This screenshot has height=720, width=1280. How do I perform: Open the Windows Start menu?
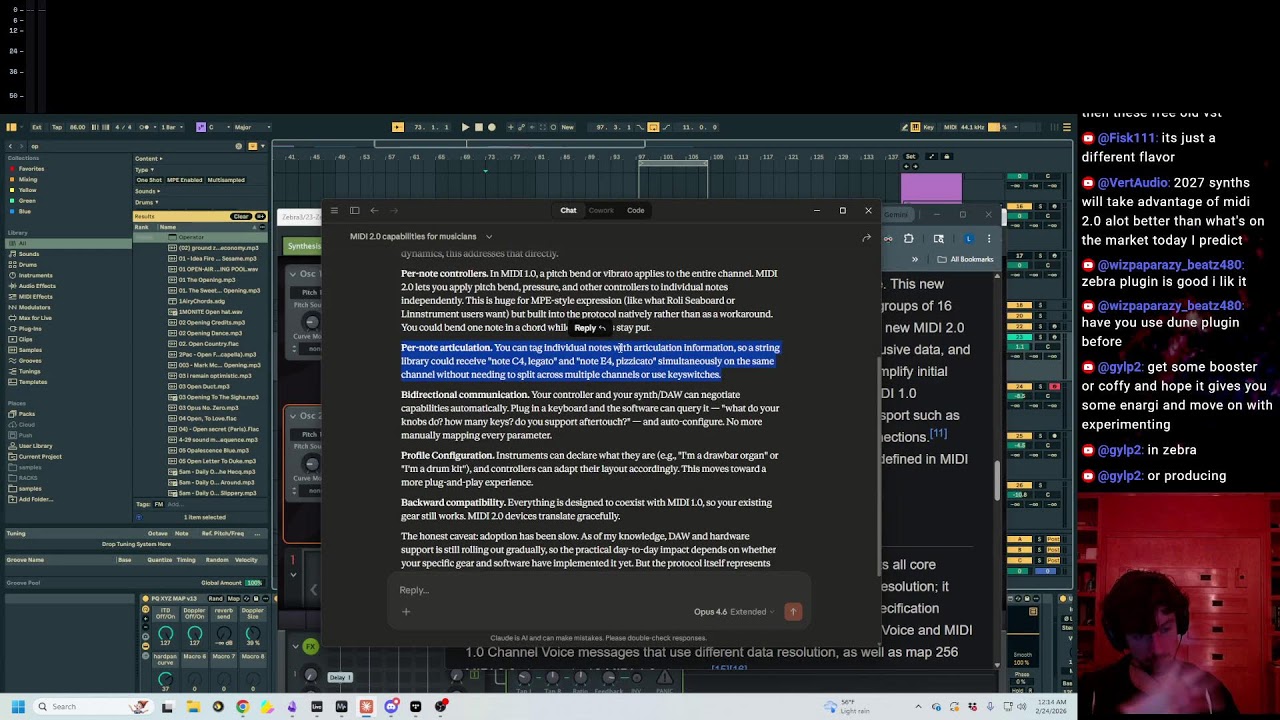[x=18, y=707]
